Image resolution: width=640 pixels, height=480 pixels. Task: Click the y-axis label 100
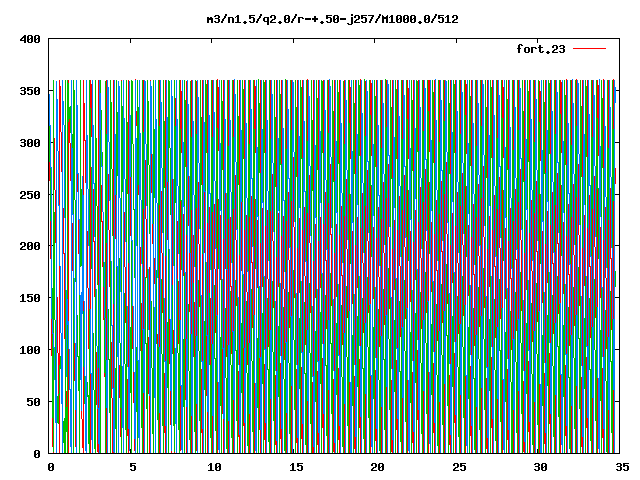[30, 350]
